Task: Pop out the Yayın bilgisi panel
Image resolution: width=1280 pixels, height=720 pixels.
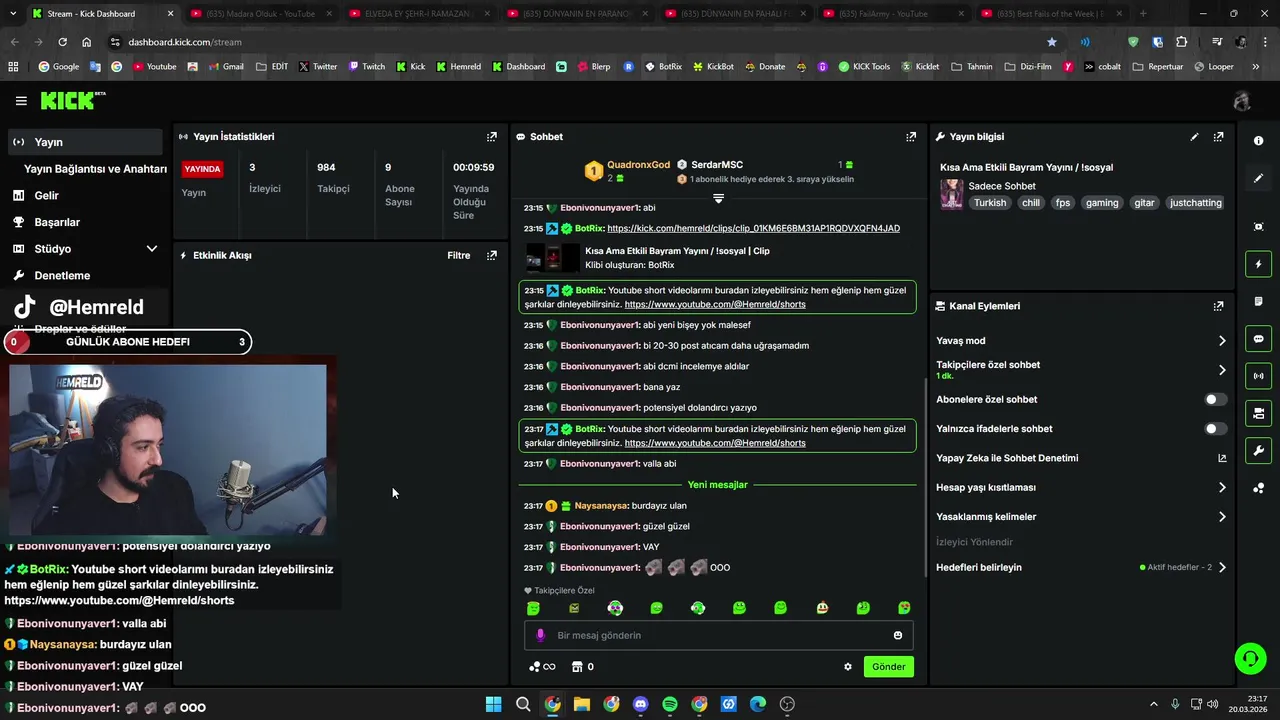Action: tap(1218, 137)
